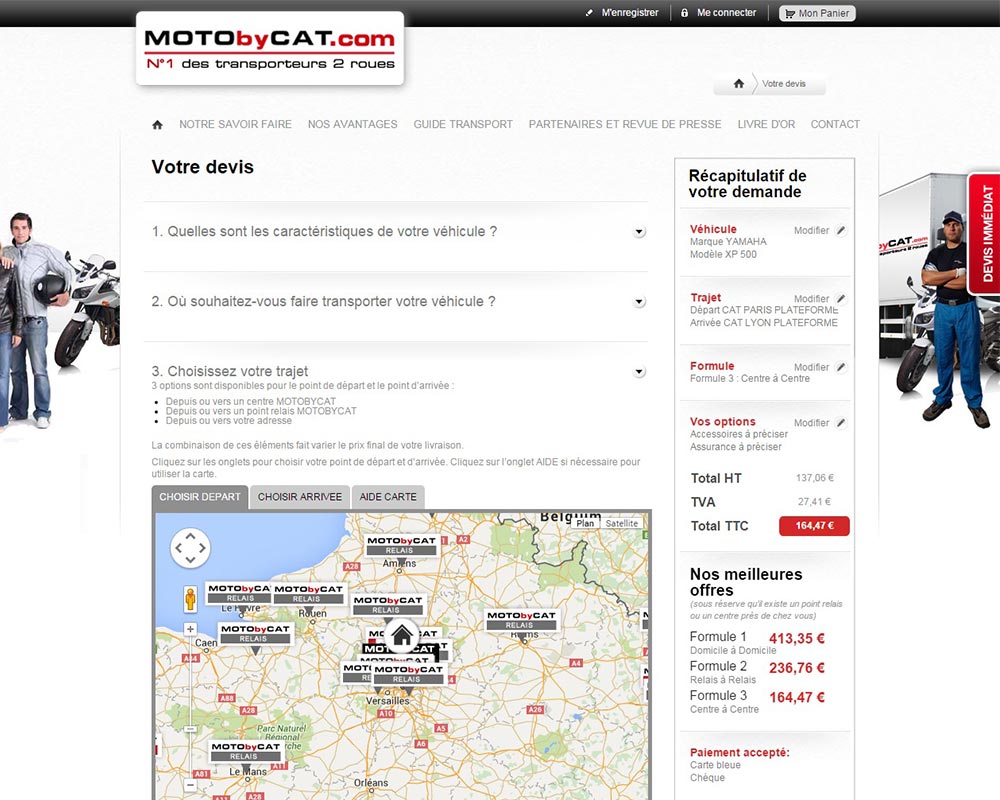
Task: Click the Street View pegman icon
Action: (190, 600)
